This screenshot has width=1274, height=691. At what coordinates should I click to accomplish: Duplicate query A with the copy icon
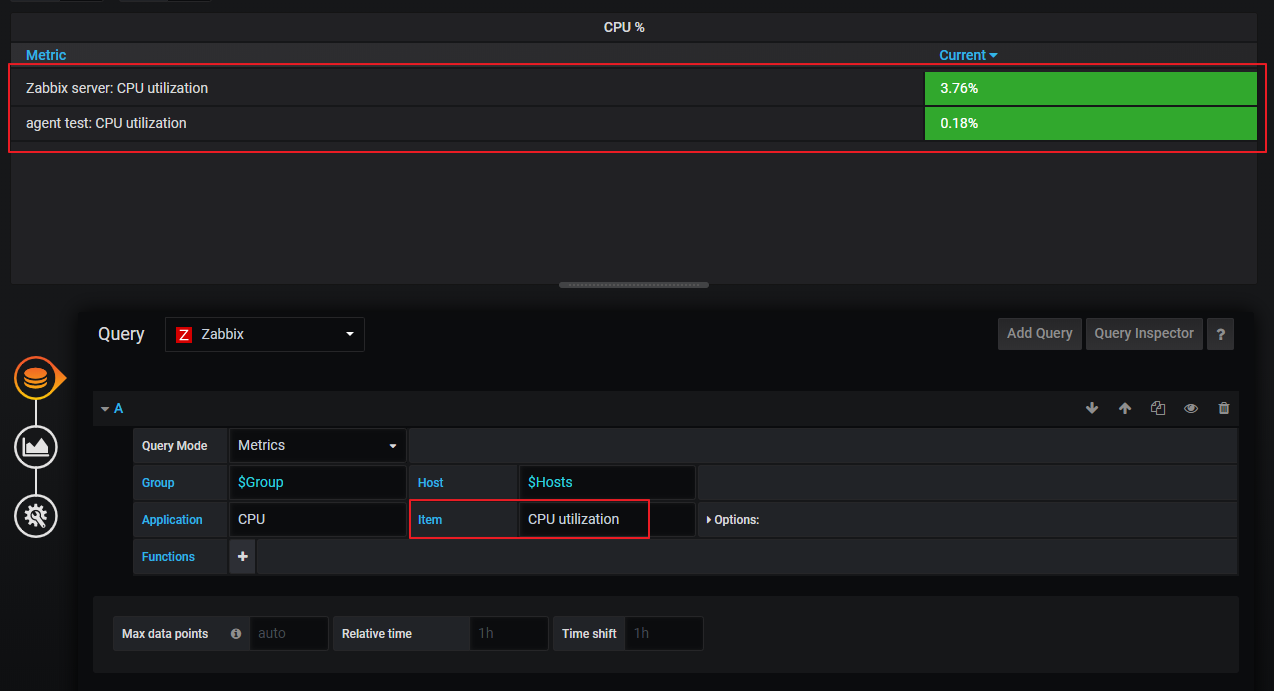(x=1158, y=408)
